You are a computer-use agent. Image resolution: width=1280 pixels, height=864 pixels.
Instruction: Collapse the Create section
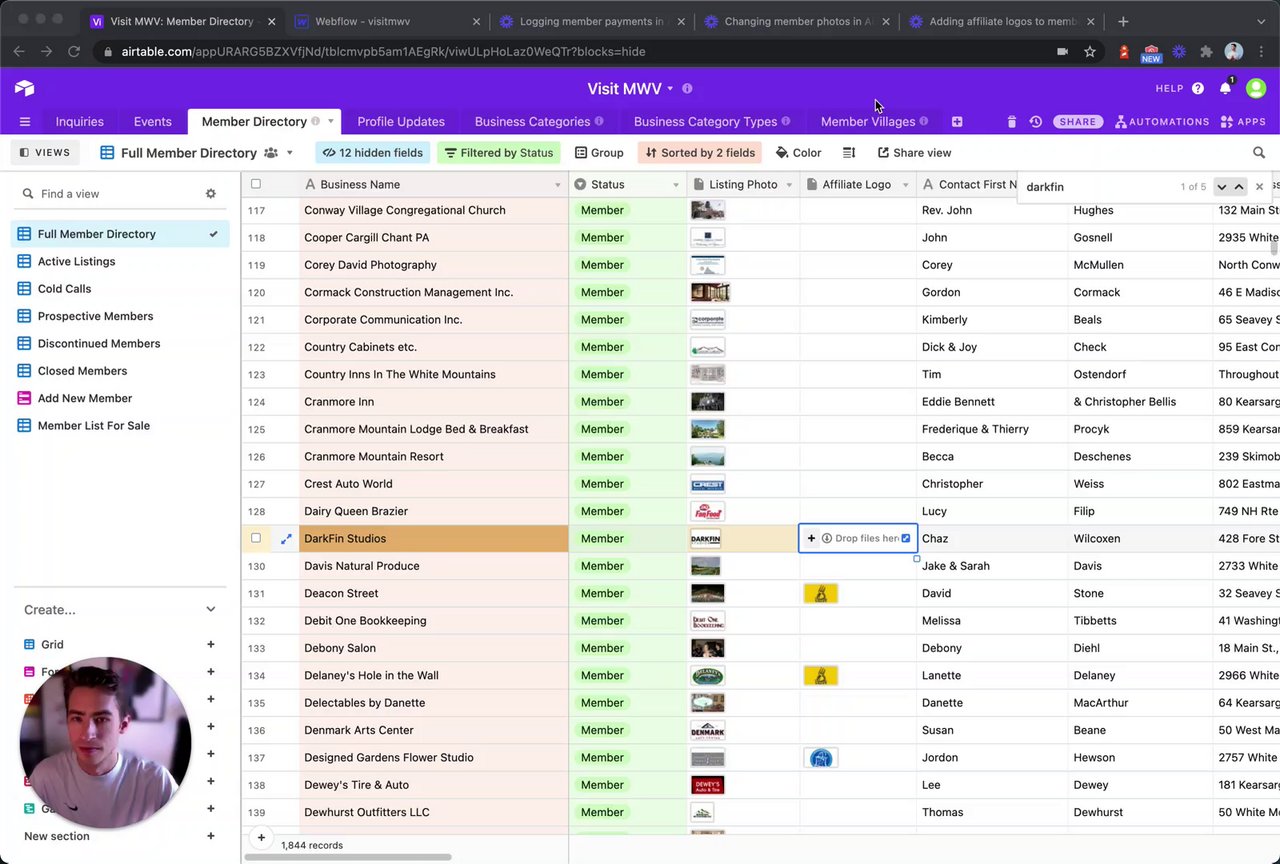tap(211, 610)
